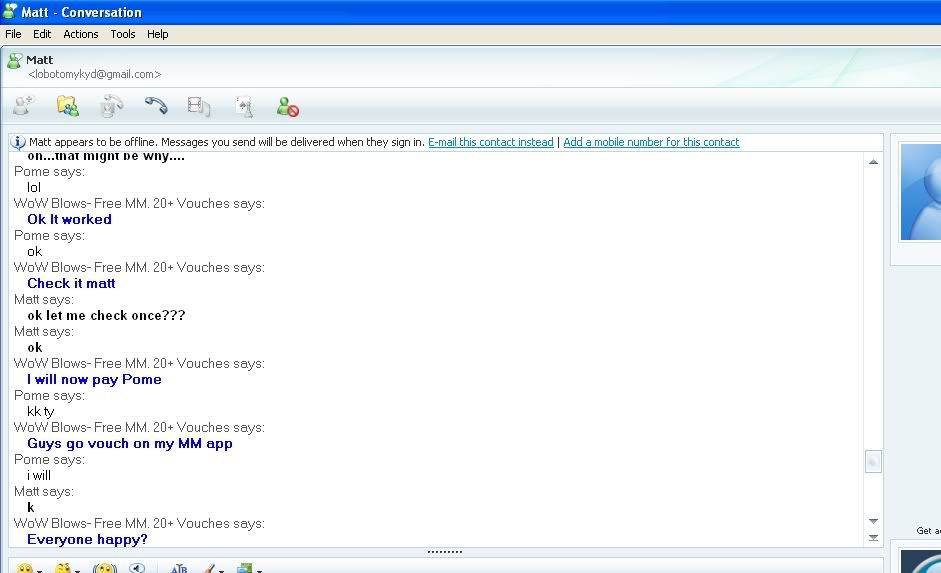Image resolution: width=941 pixels, height=573 pixels.
Task: Click the voice clip speaker icon
Action: click(137, 568)
